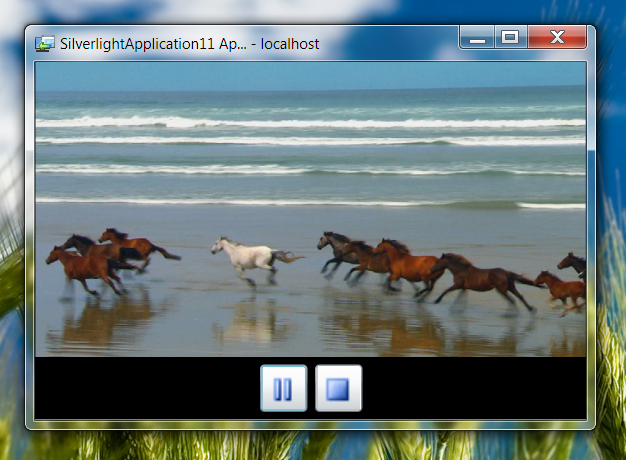Click the SilverlightApplication11 window icon
This screenshot has width=626, height=460.
pos(45,44)
